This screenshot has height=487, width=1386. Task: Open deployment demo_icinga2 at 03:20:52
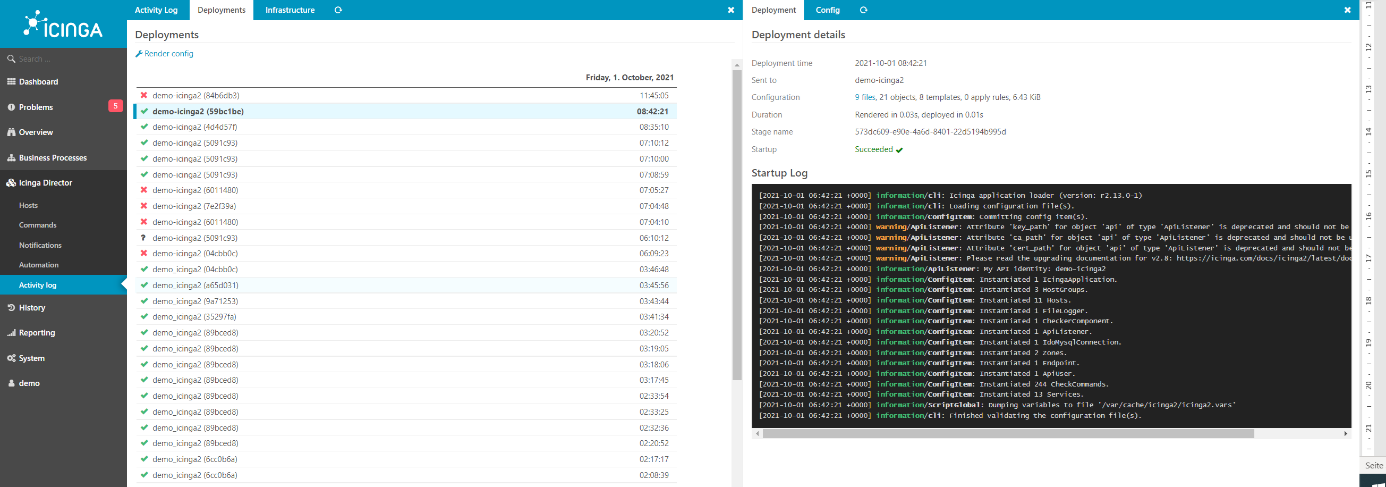click(404, 333)
